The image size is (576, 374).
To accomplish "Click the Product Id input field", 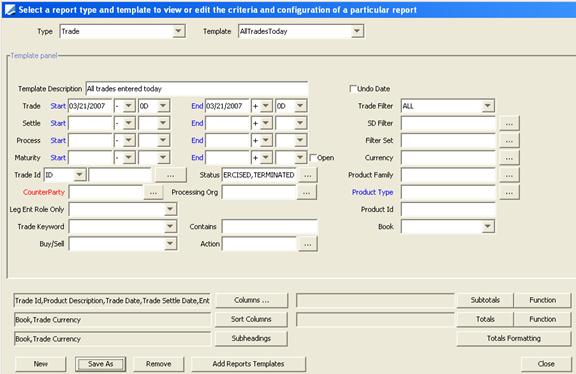I will point(448,209).
